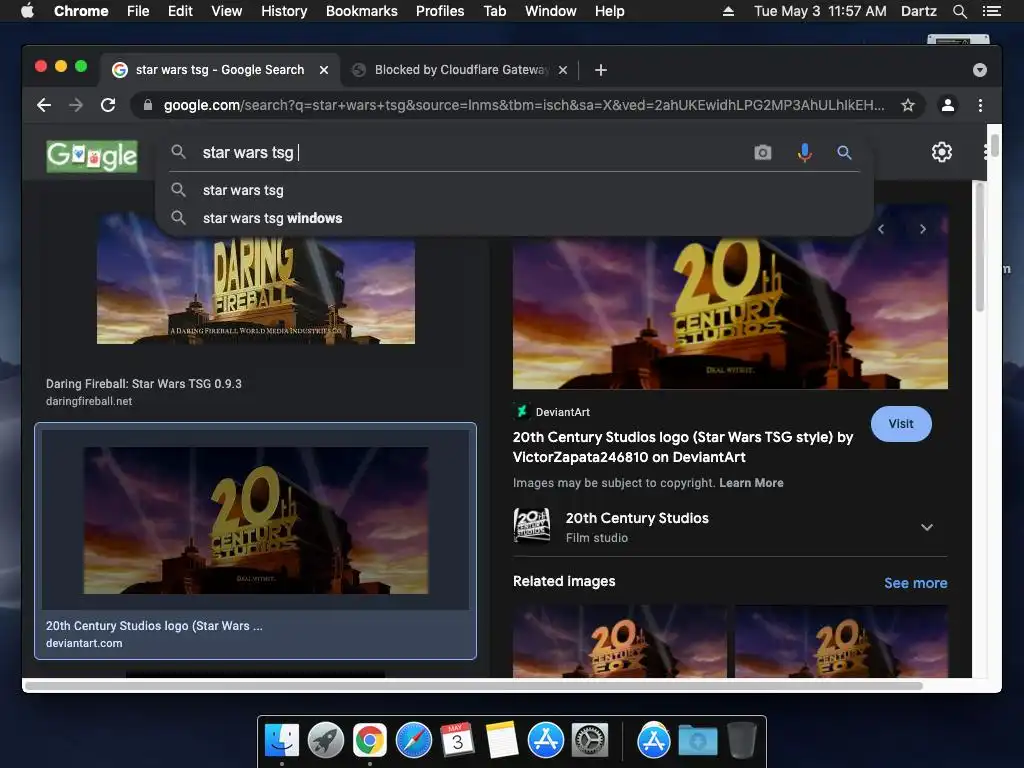Image resolution: width=1024 pixels, height=768 pixels.
Task: Open Google quick settings gear
Action: pos(942,152)
